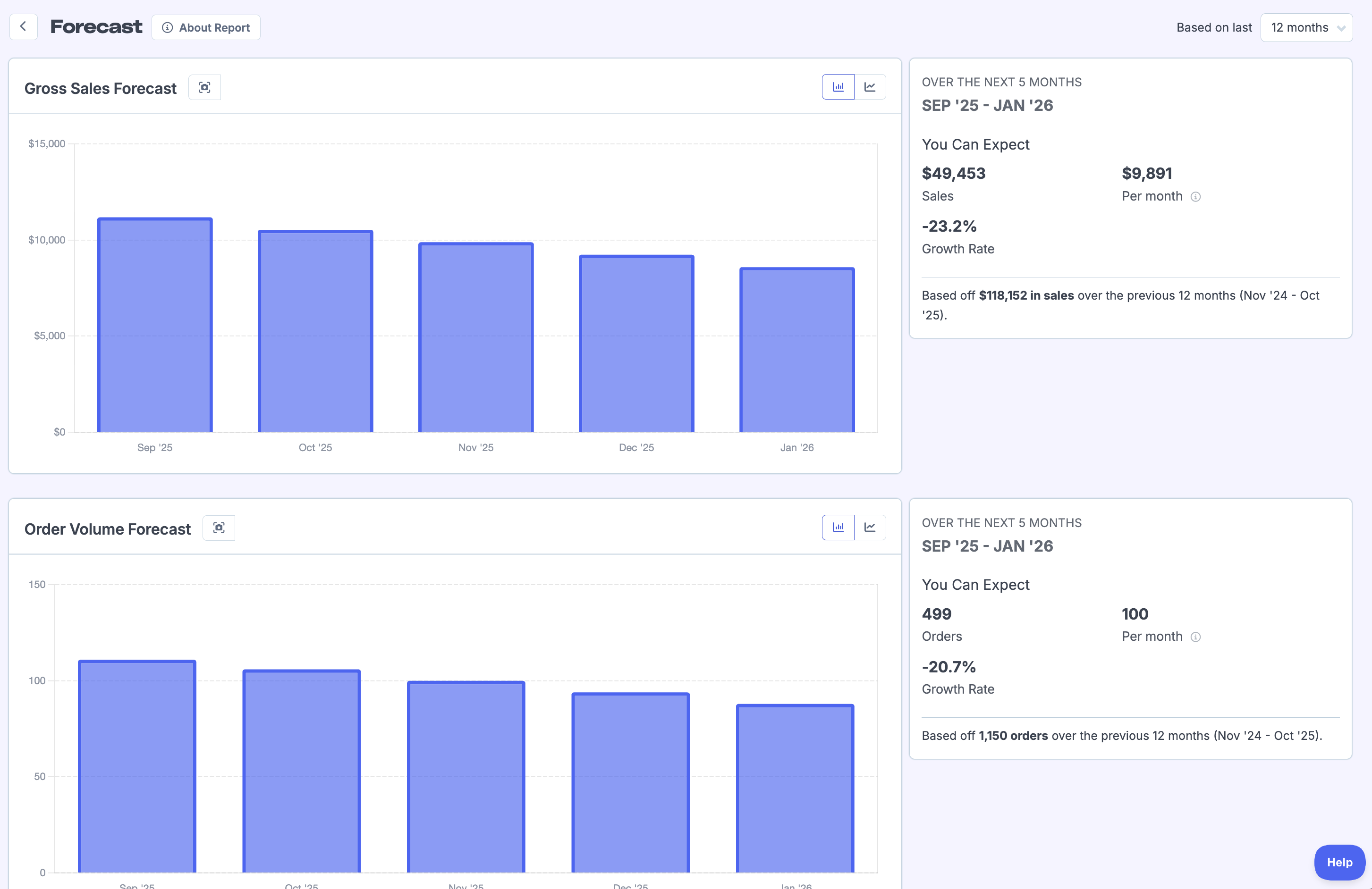The height and width of the screenshot is (889, 1372).
Task: Click the Dec '25 gross sales bar
Action: click(x=636, y=344)
